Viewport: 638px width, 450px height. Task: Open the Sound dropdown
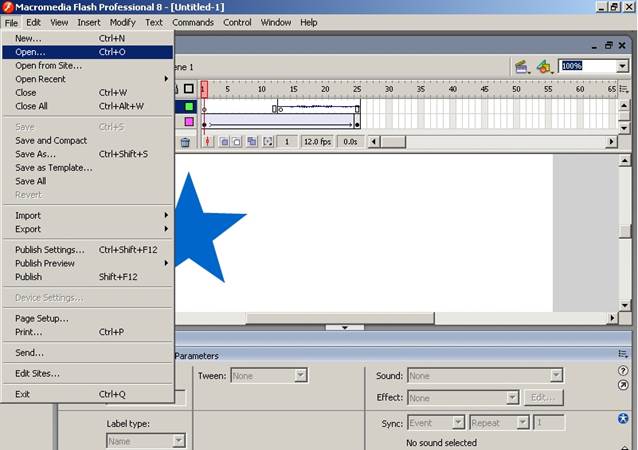pyautogui.click(x=556, y=375)
